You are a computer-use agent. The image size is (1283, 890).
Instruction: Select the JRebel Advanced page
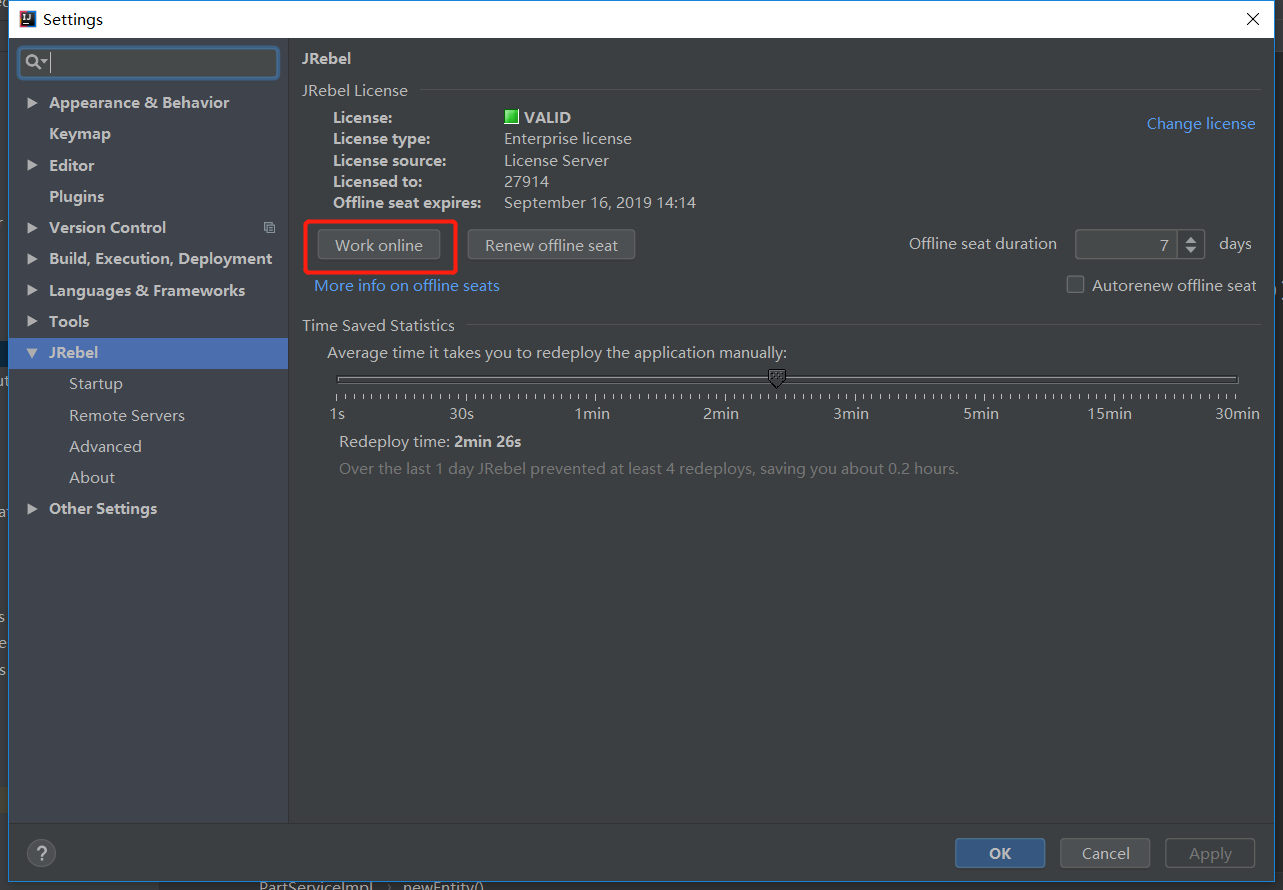[105, 446]
